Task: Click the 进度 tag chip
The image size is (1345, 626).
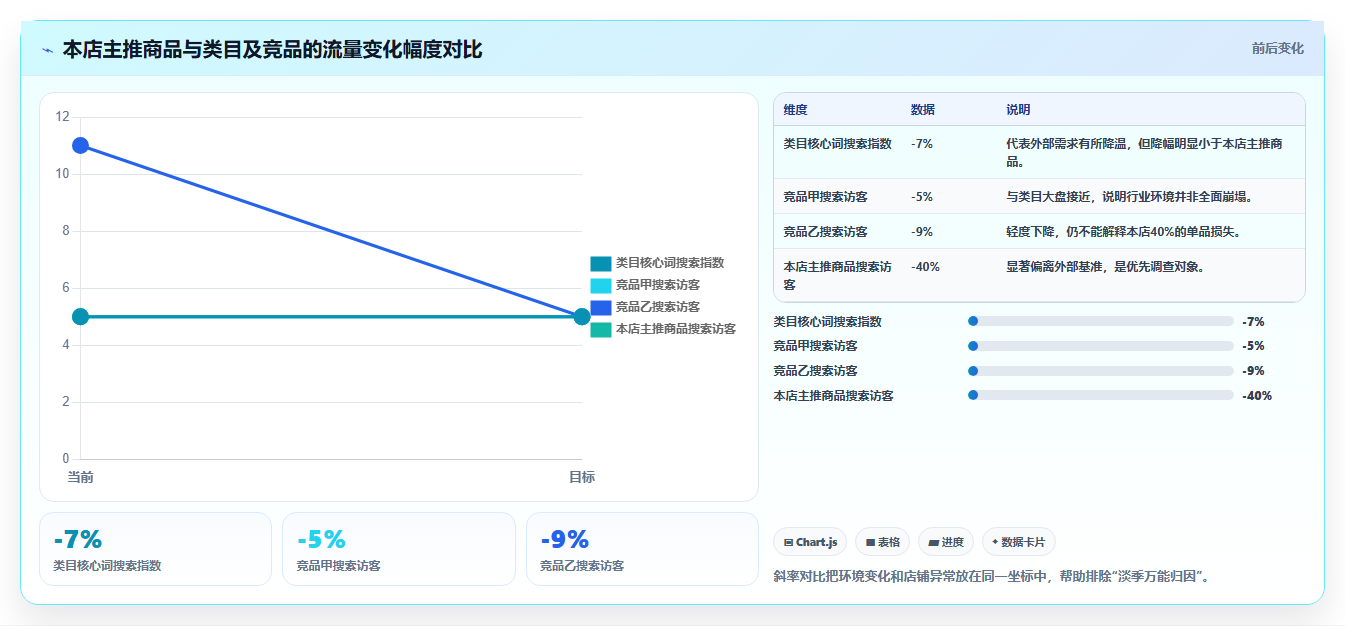Action: (946, 542)
